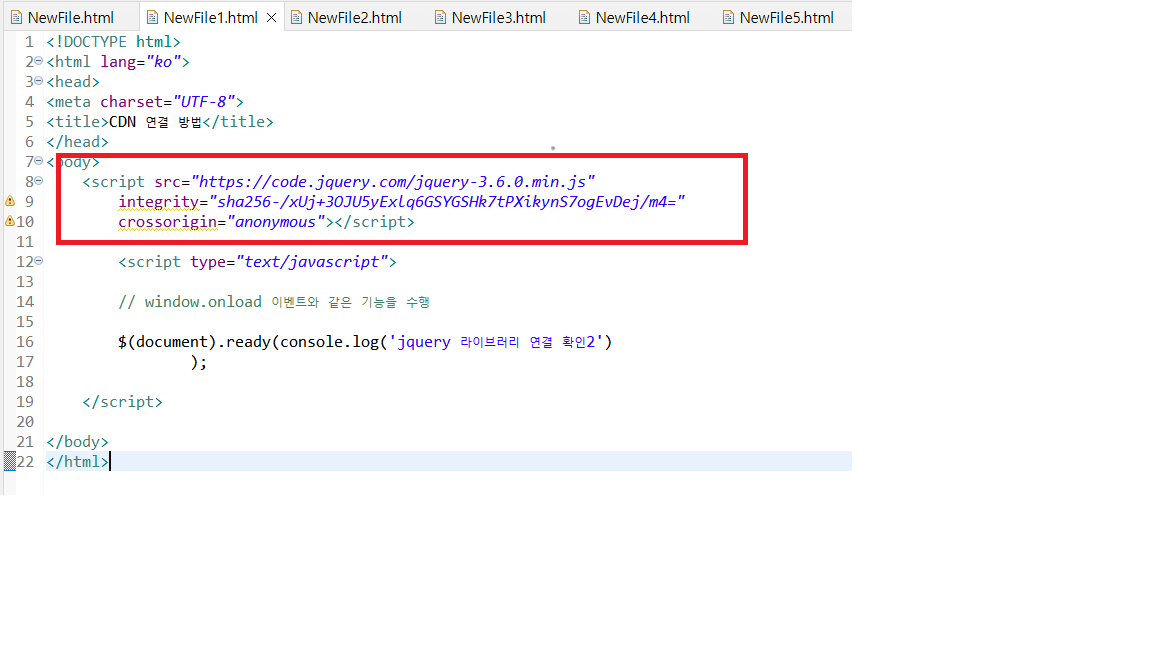This screenshot has height=648, width=1152.
Task: Collapse the body tag fold on line 7
Action: click(39, 161)
